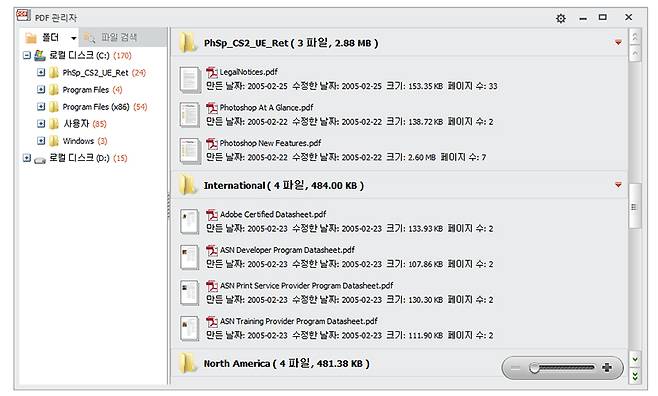Click the single up arrow scroll button
The width and height of the screenshot is (658, 396).
tap(635, 53)
